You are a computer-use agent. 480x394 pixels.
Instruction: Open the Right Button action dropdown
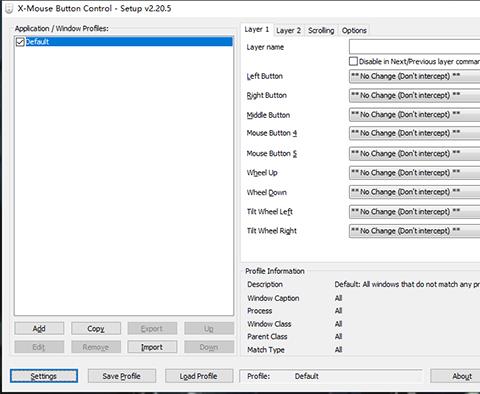(x=414, y=96)
